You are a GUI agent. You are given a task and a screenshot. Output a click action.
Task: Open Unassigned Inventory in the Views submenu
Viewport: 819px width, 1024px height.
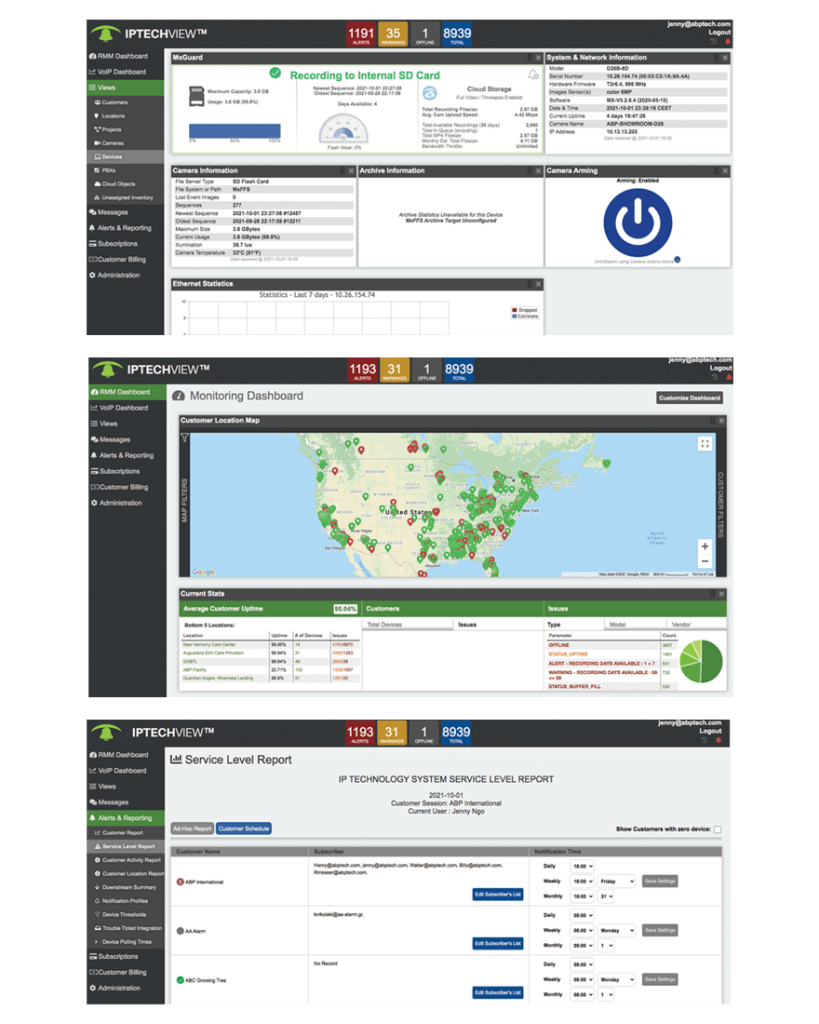click(127, 198)
